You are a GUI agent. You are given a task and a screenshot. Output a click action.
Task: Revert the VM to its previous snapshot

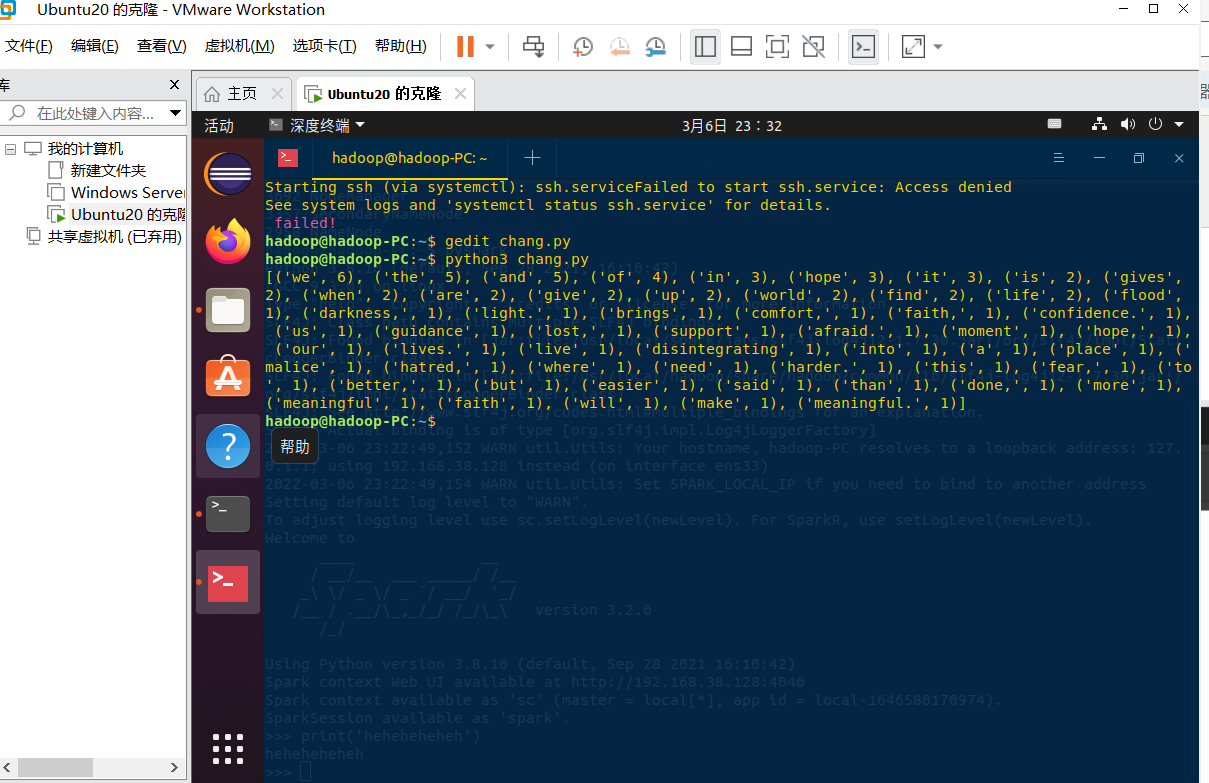pos(619,46)
